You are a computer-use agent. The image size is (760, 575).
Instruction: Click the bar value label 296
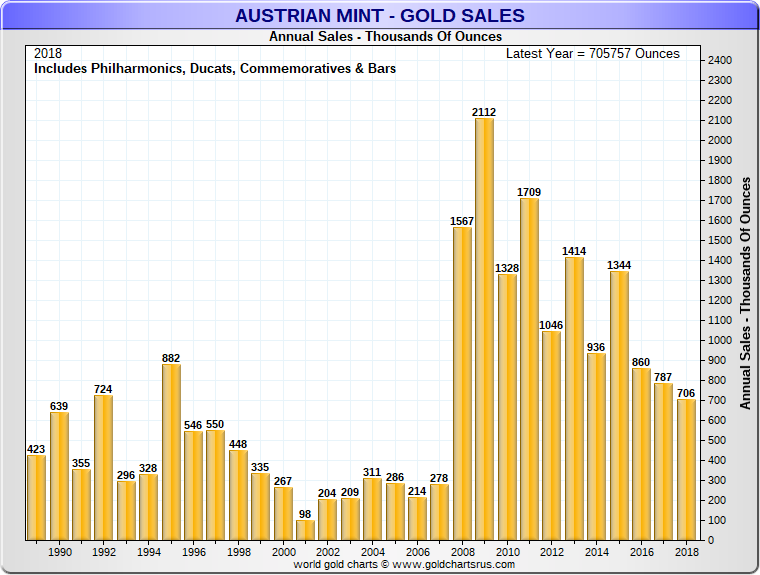pyautogui.click(x=126, y=475)
